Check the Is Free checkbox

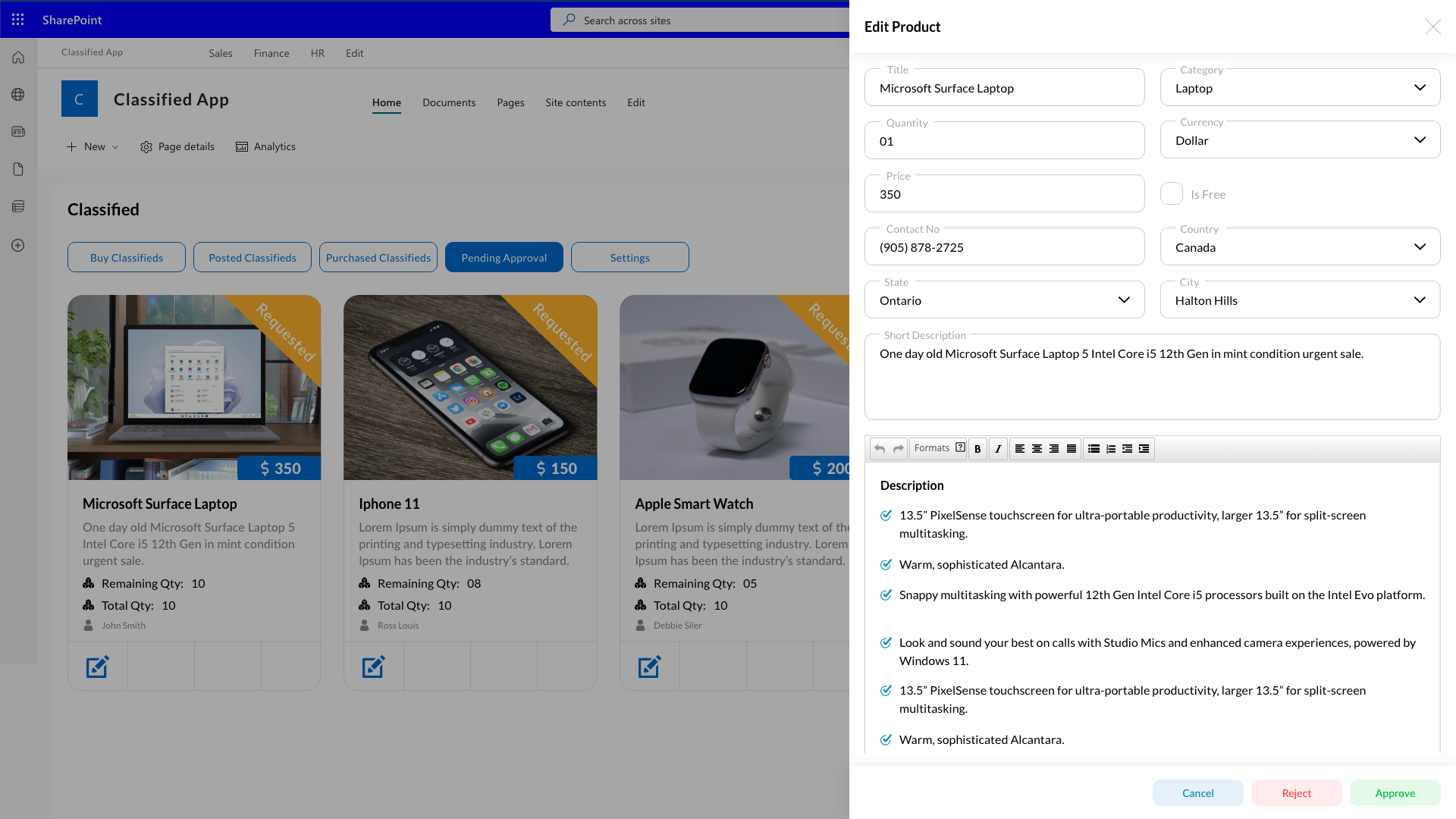(1172, 193)
